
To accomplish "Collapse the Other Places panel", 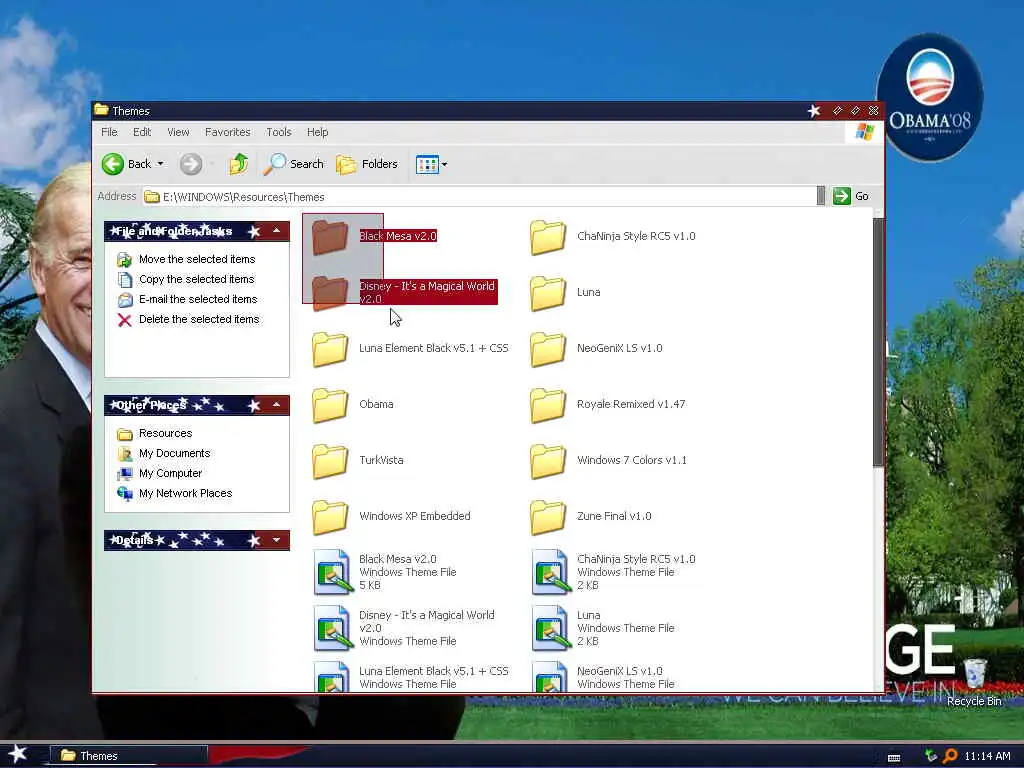I will 277,405.
